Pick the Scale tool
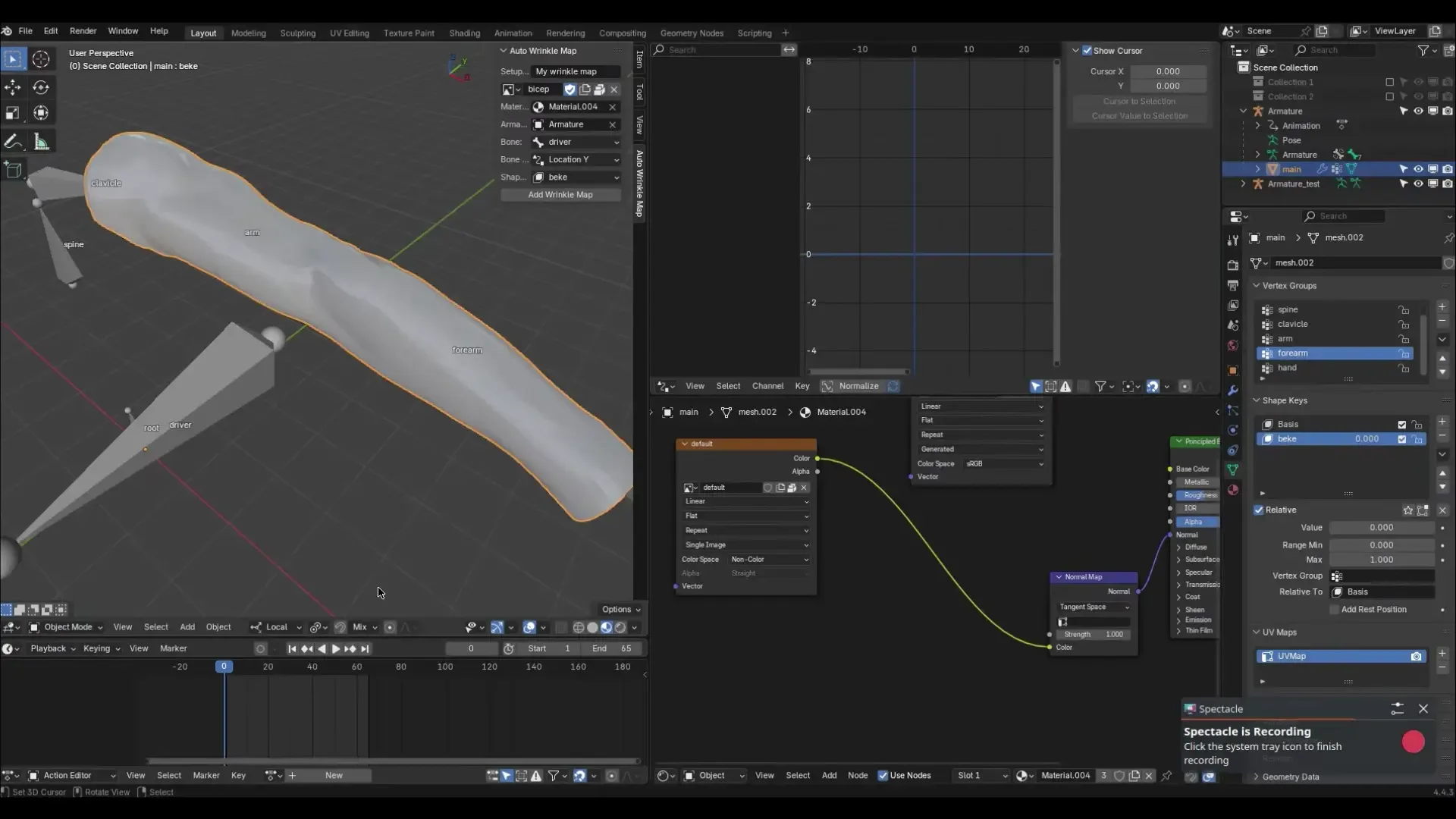 (x=13, y=113)
